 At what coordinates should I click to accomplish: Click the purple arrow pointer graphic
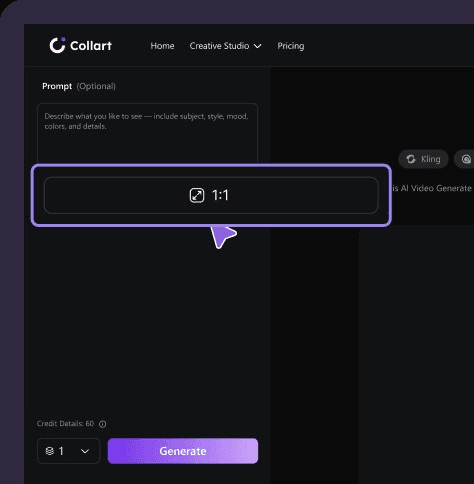[x=223, y=236]
